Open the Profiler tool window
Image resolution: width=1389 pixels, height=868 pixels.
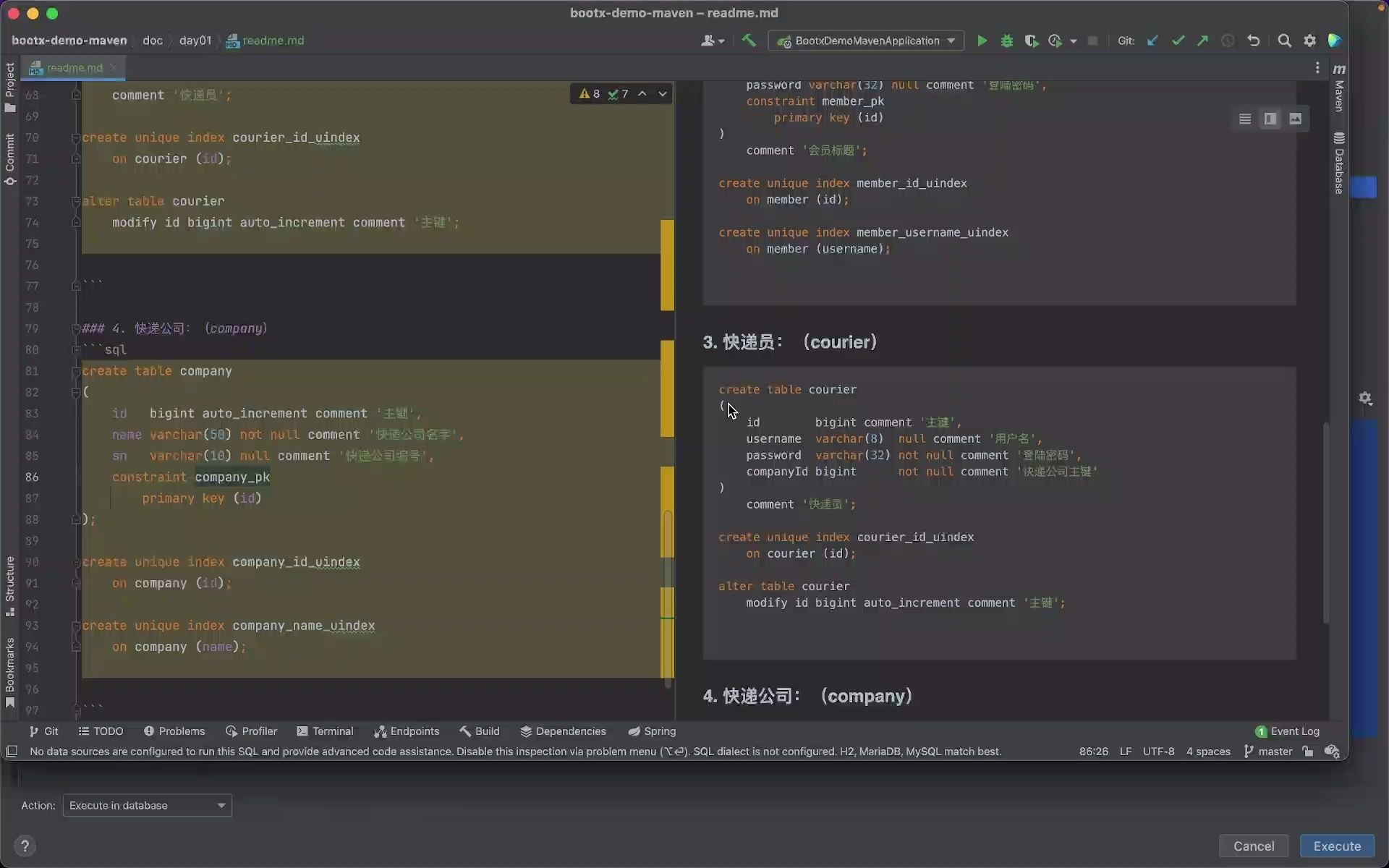coord(251,731)
